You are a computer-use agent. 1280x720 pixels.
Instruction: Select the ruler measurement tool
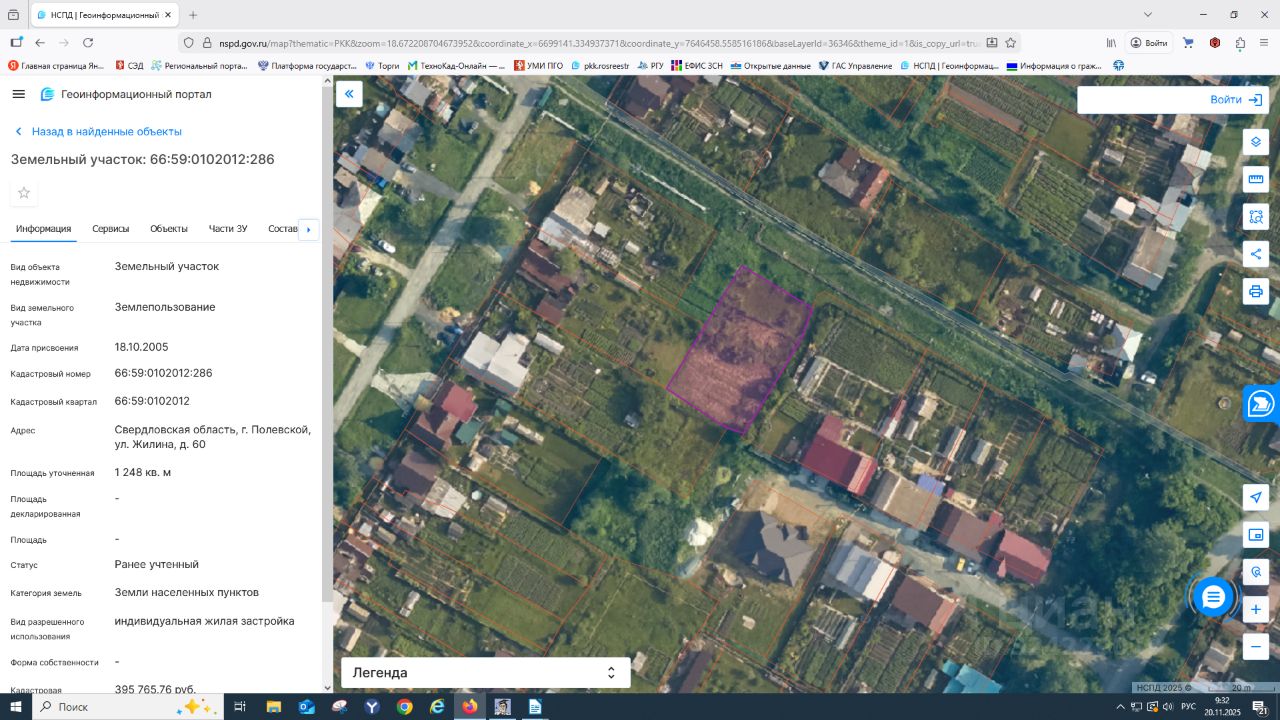click(1255, 179)
